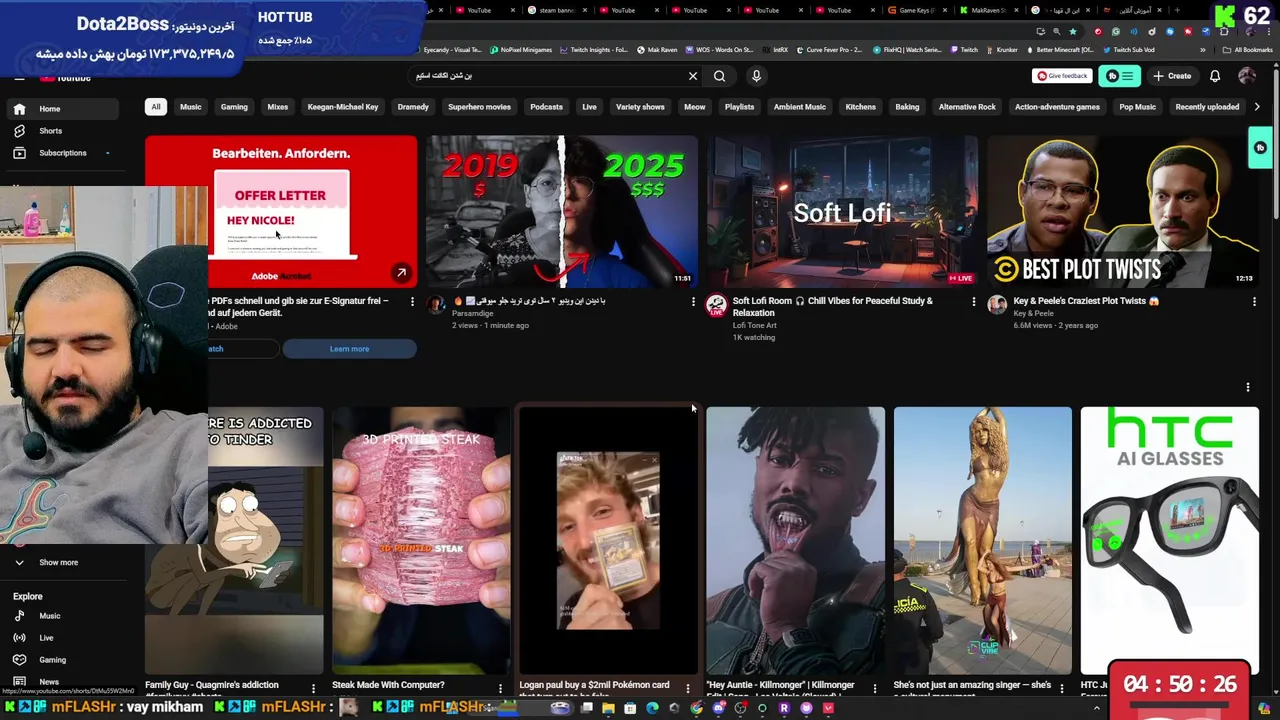Click the Key & Peele channel name
This screenshot has height=720, width=1280.
1033,314
